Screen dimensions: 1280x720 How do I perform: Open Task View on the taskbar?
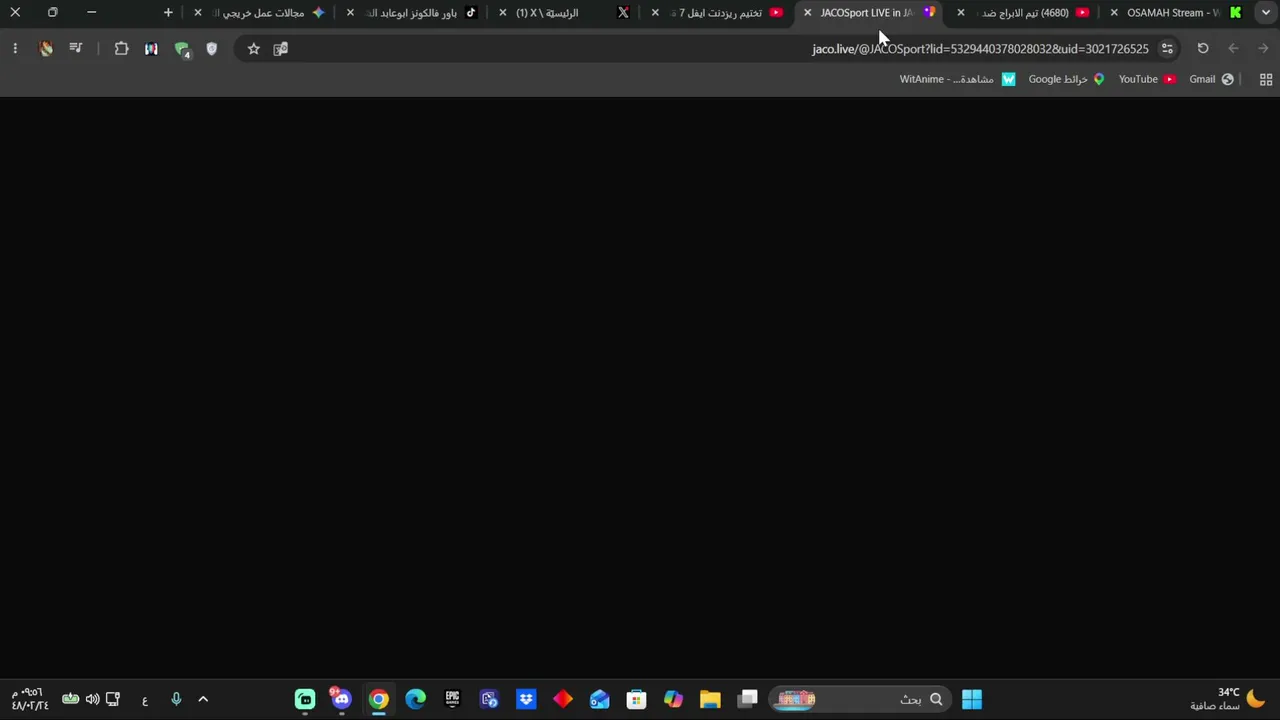tap(747, 699)
